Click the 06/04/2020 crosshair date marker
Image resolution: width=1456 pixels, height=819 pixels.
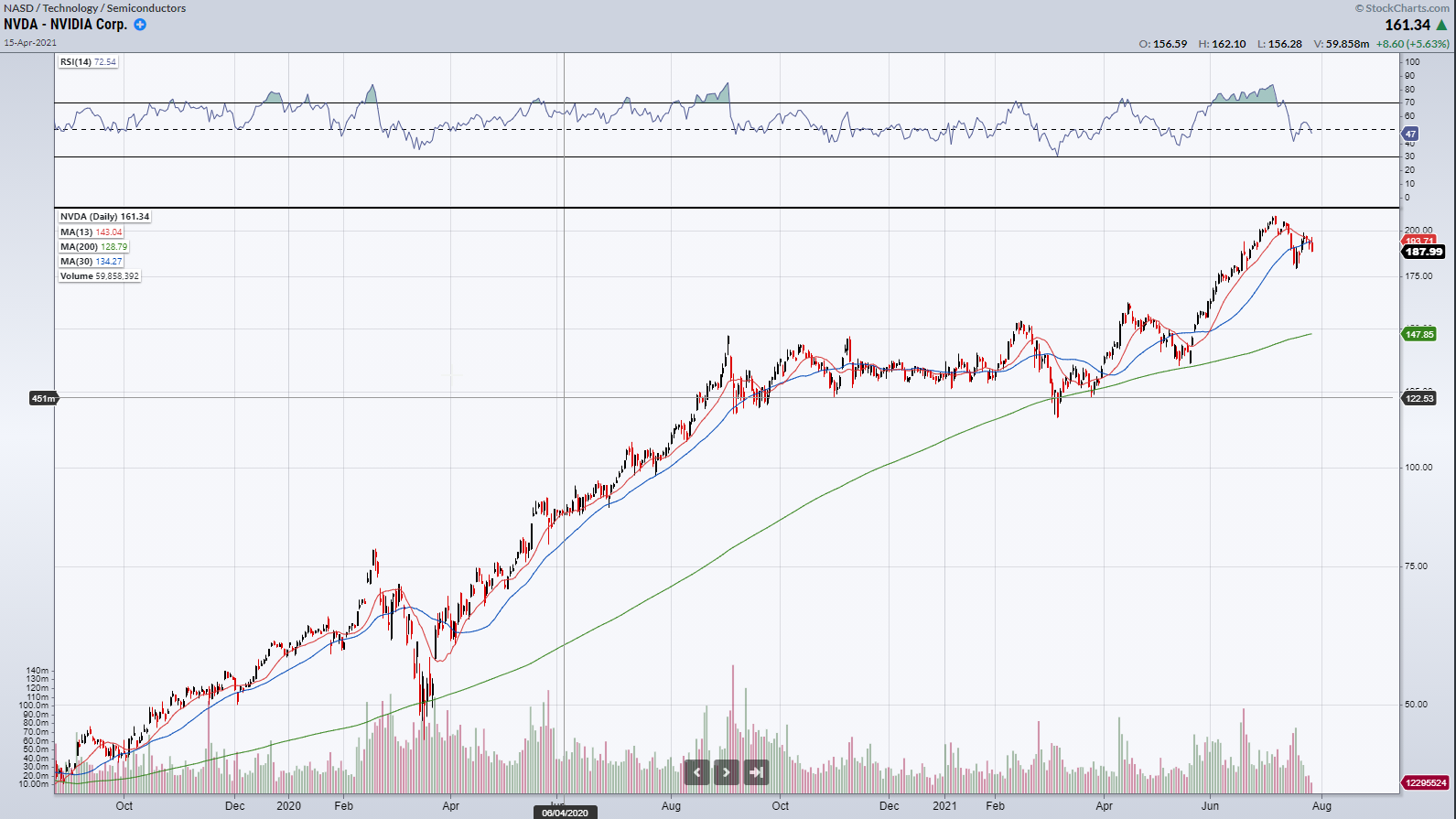565,813
